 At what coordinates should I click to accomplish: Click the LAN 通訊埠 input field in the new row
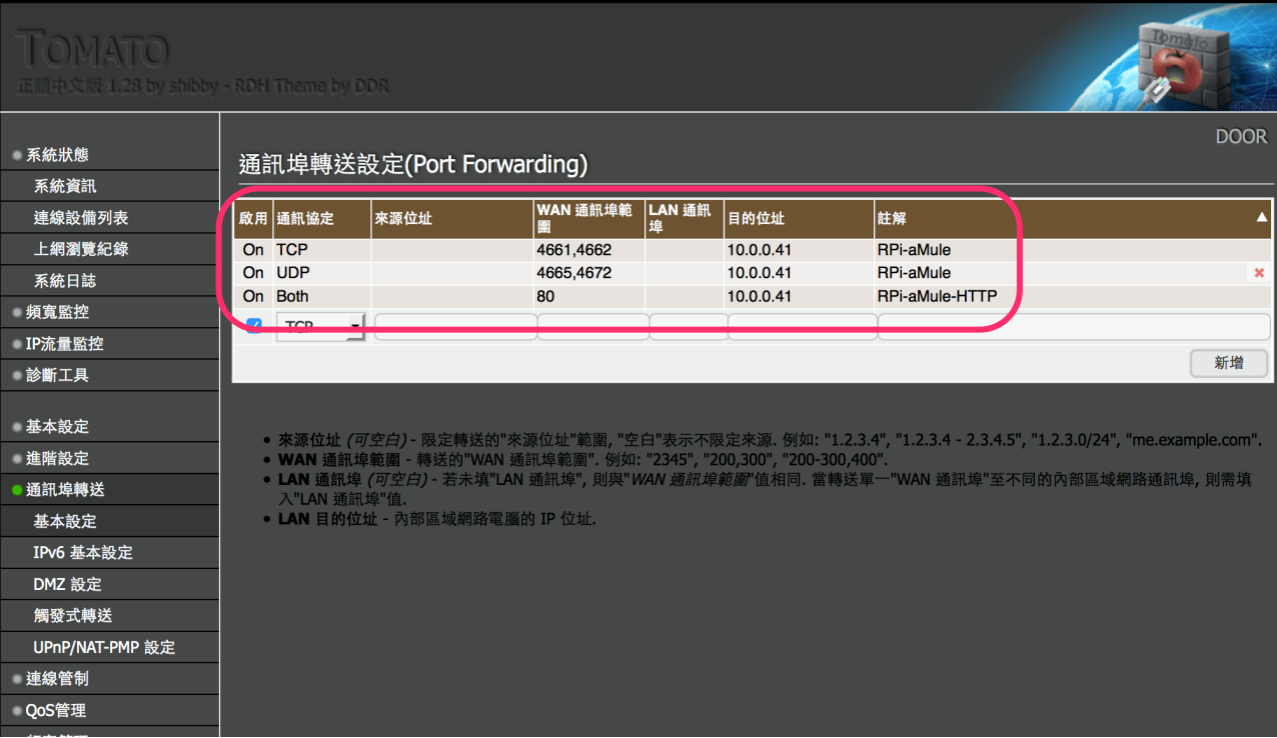pyautogui.click(x=688, y=327)
